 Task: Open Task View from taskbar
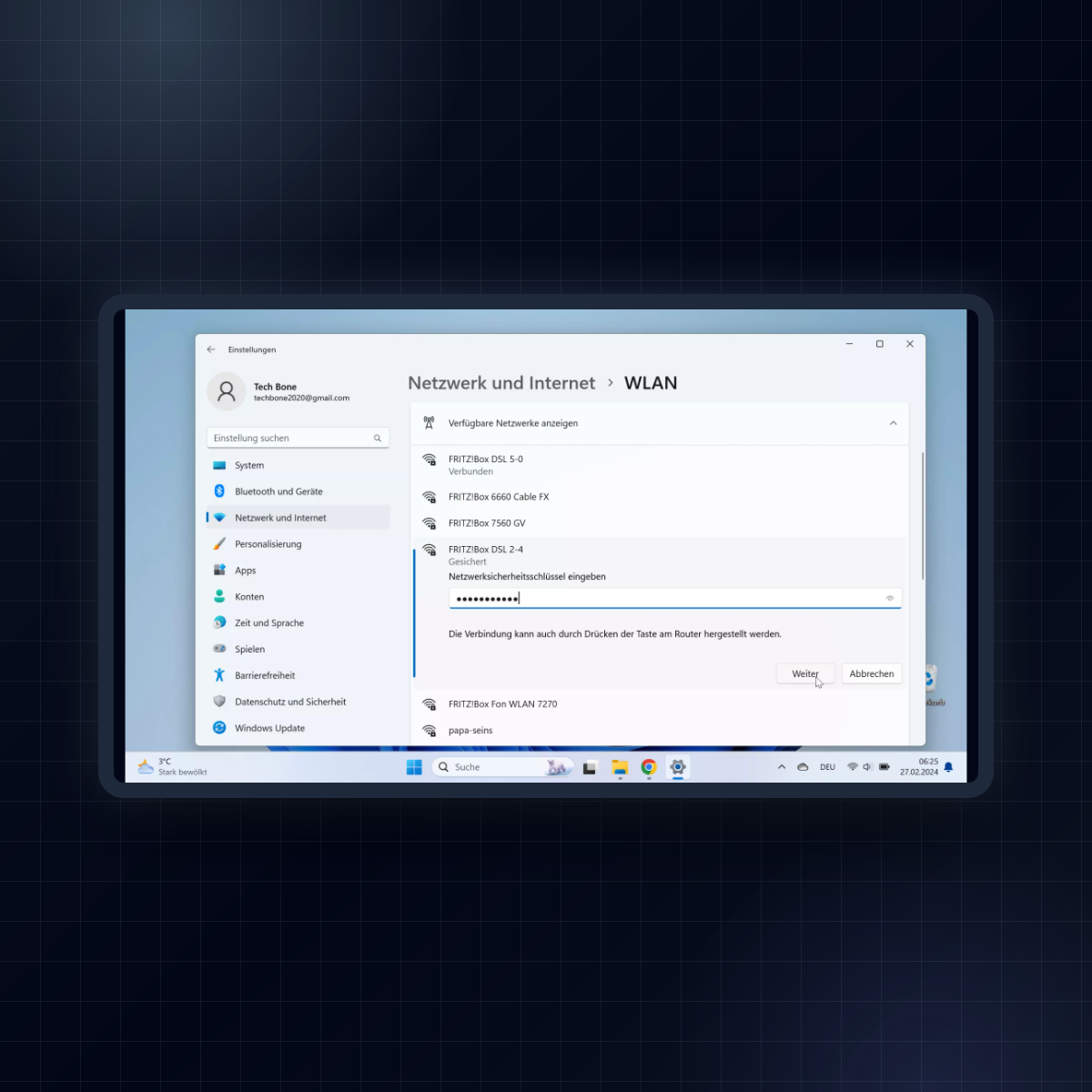pyautogui.click(x=590, y=767)
